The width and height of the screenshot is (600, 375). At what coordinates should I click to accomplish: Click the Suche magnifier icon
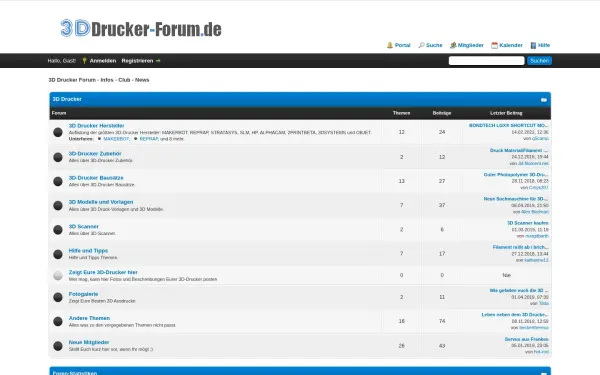pos(421,45)
